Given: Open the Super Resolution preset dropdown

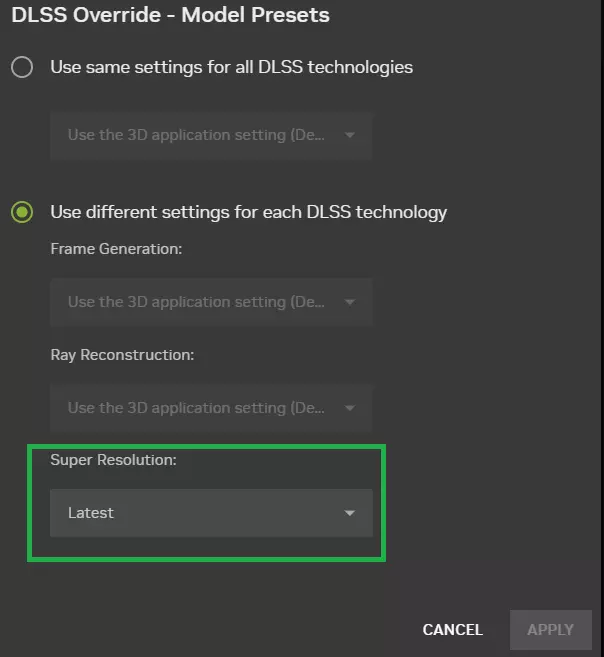Looking at the screenshot, I should (211, 513).
